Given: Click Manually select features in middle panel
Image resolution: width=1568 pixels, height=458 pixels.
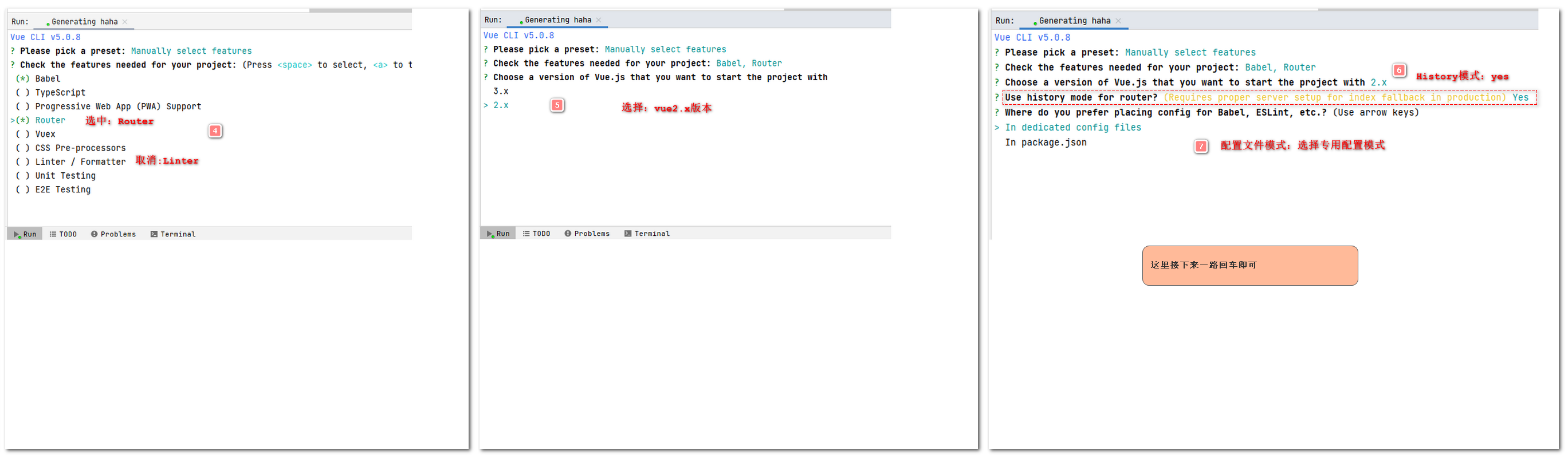Looking at the screenshot, I should pyautogui.click(x=665, y=50).
